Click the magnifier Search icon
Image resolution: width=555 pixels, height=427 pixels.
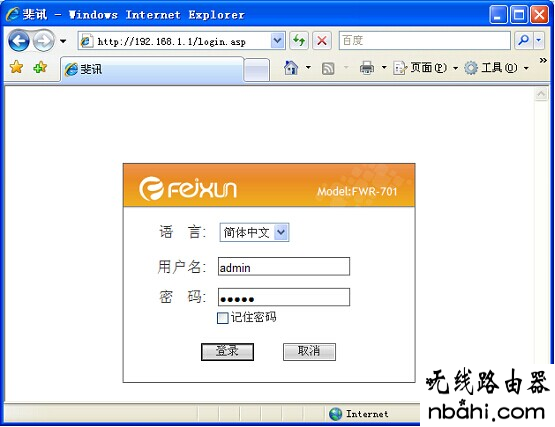[x=523, y=40]
